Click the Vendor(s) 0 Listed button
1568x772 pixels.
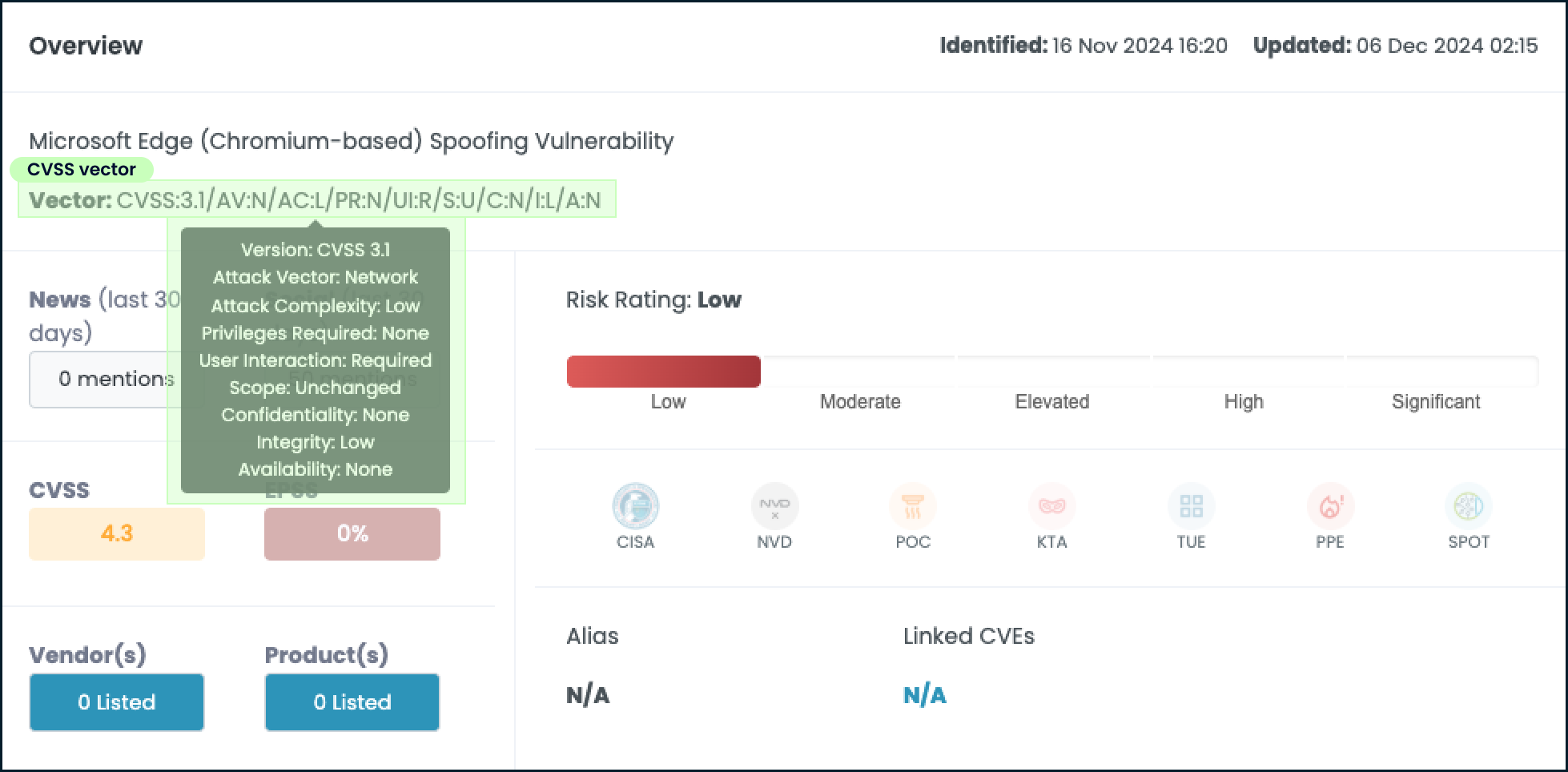pos(117,702)
